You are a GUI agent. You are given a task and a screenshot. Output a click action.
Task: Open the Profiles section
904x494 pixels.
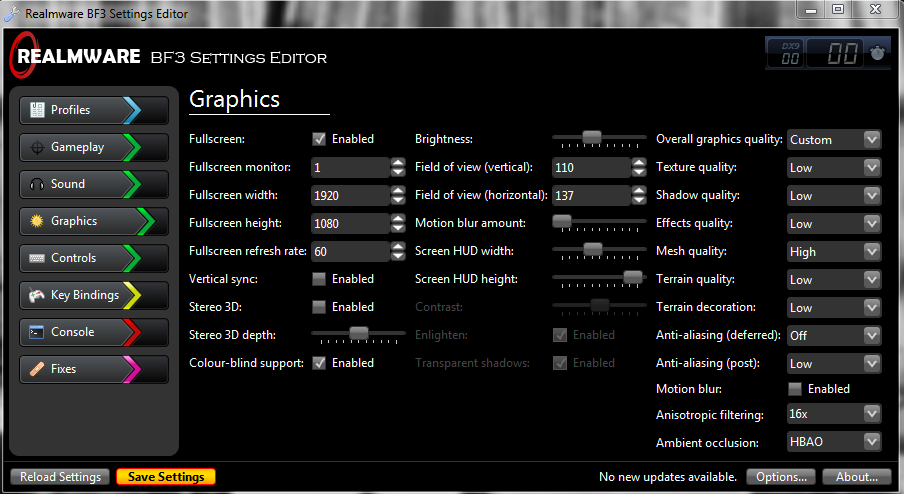[94, 110]
